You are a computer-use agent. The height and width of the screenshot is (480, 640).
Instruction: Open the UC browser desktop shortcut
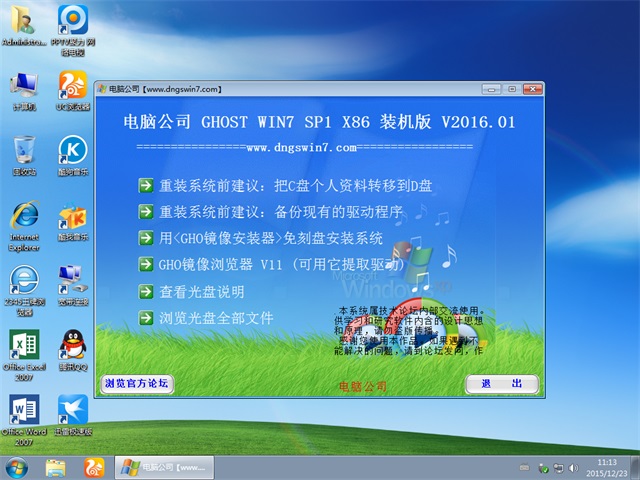coord(72,86)
